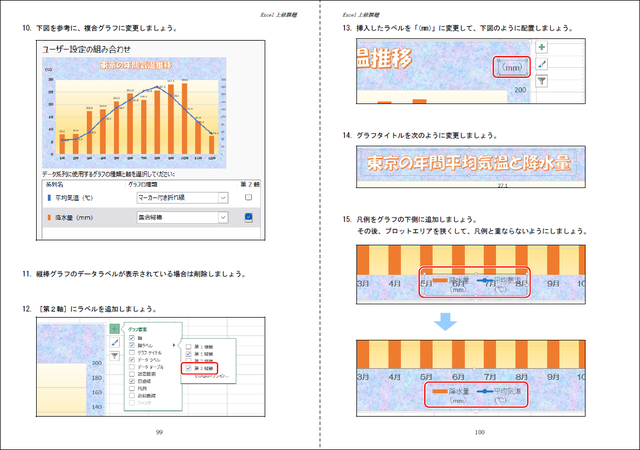The height and width of the screenshot is (450, 640).
Task: Check the 第1横軸 checkbox in the submenu
Action: (189, 347)
